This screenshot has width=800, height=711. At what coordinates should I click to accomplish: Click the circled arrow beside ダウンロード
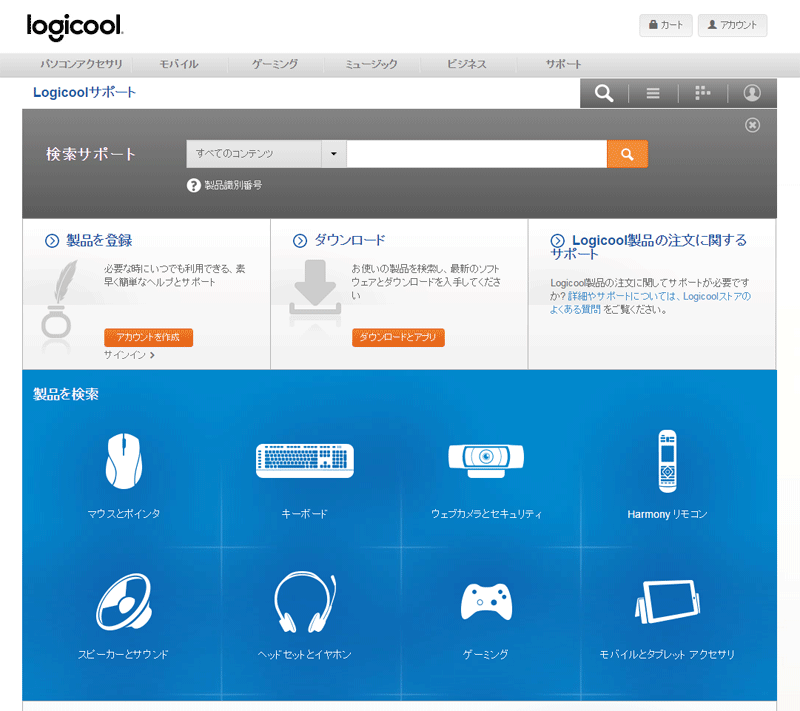300,241
